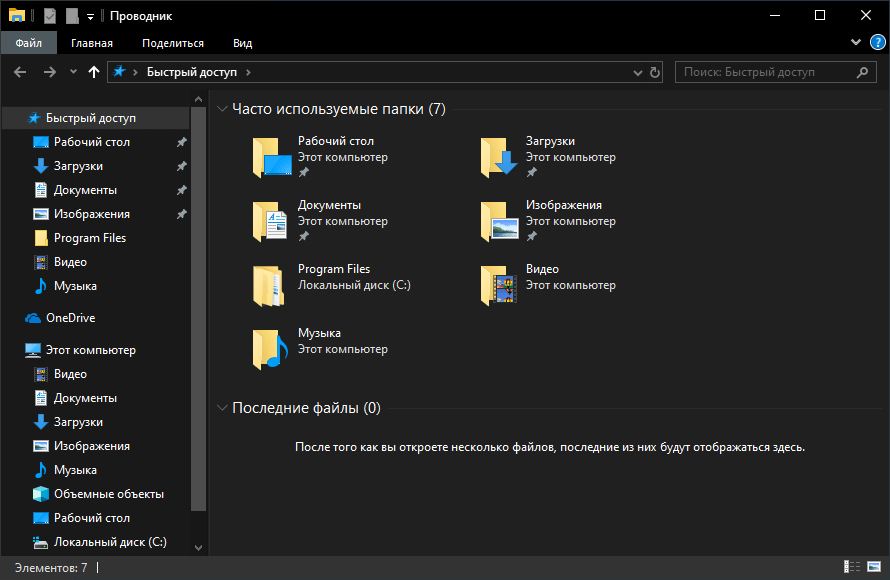Image resolution: width=890 pixels, height=580 pixels.
Task: Click the pin icon next to sidebar Рабочий стол
Action: tap(182, 142)
